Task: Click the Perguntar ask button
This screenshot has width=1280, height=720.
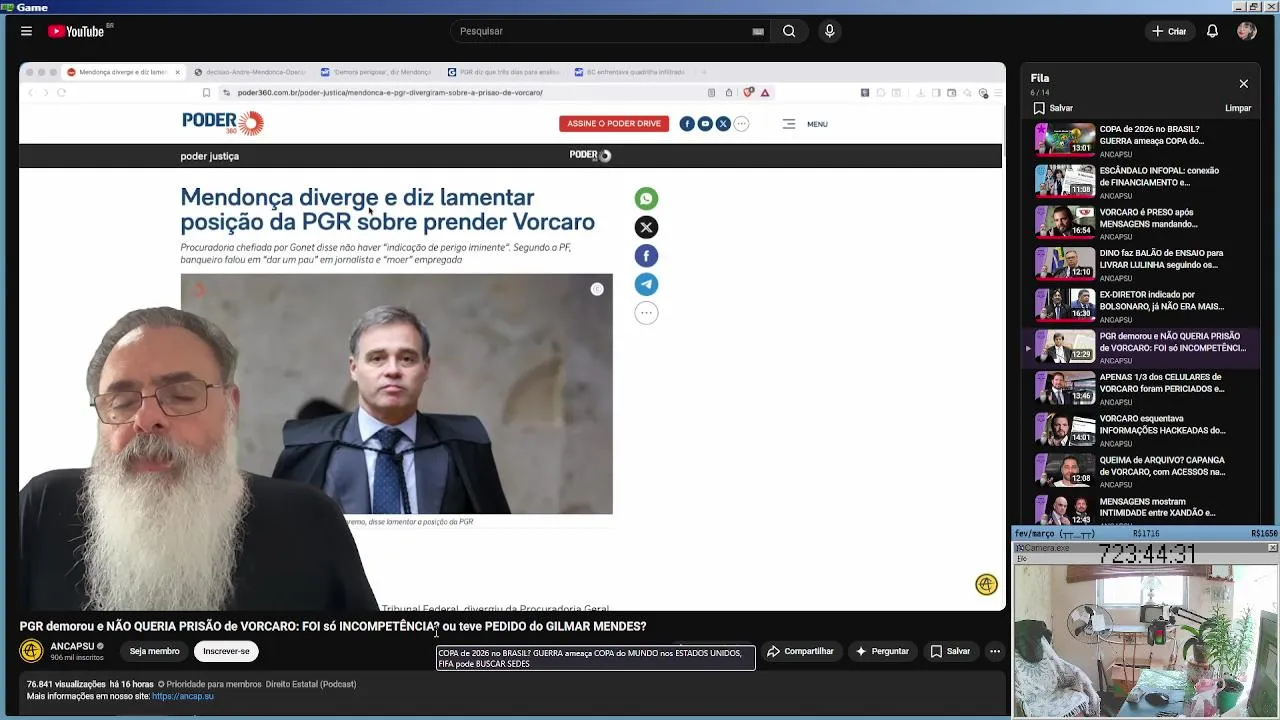Action: click(880, 651)
